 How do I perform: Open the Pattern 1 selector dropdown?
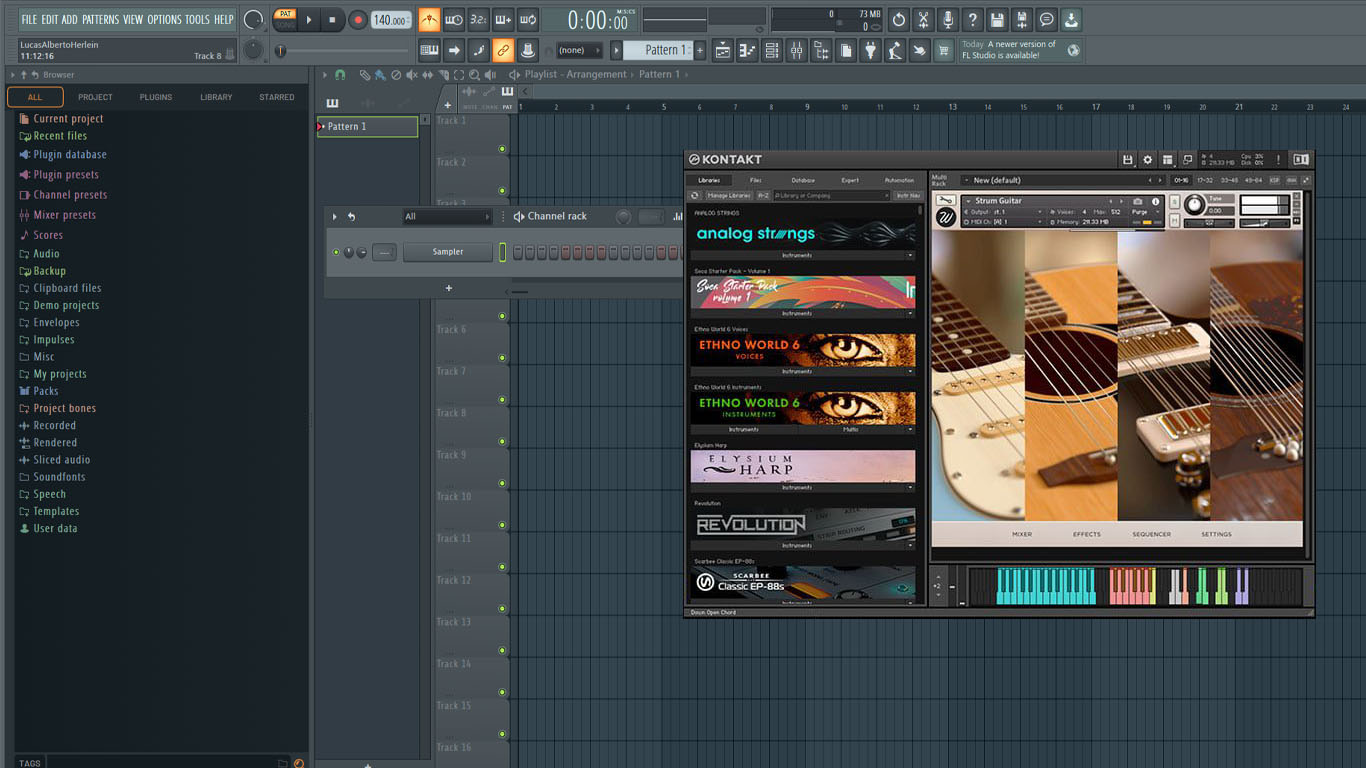[658, 50]
